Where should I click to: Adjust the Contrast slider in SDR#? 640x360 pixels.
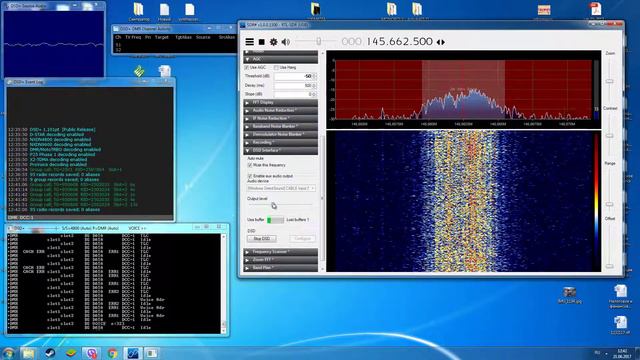609,135
